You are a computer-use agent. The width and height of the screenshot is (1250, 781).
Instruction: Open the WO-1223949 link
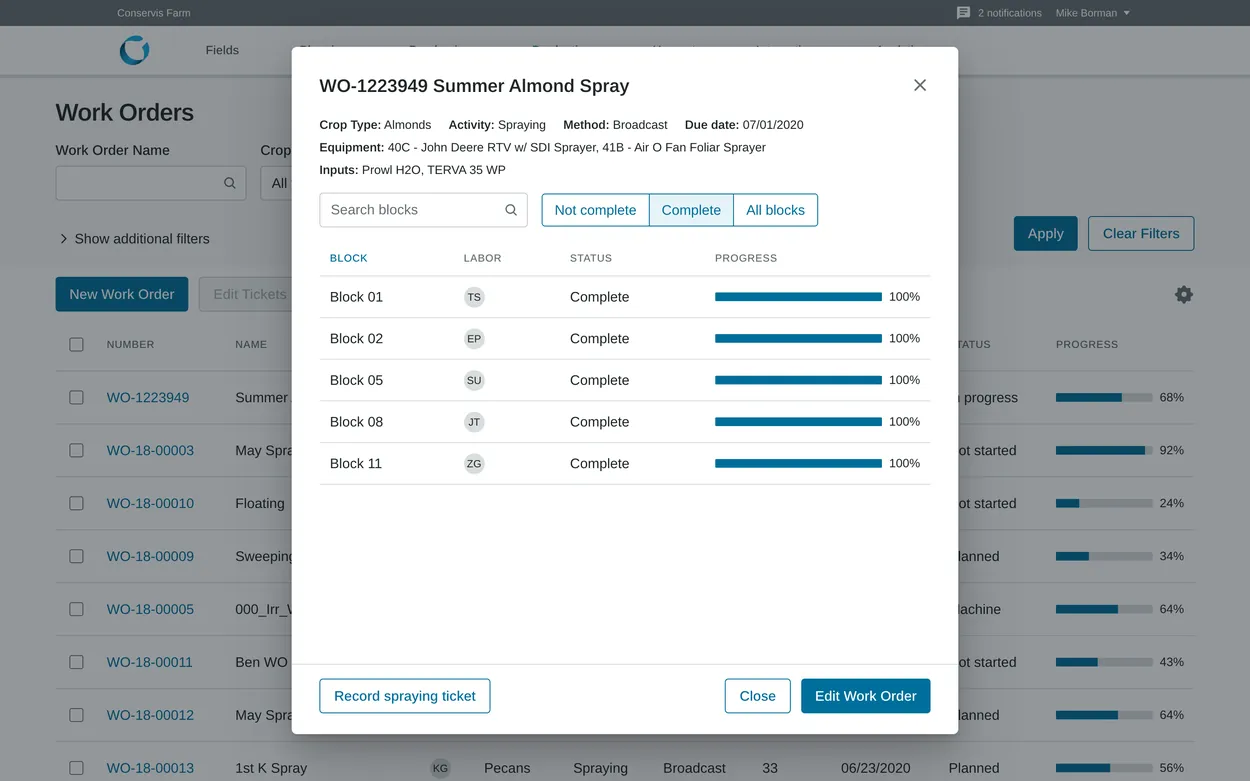(x=148, y=397)
